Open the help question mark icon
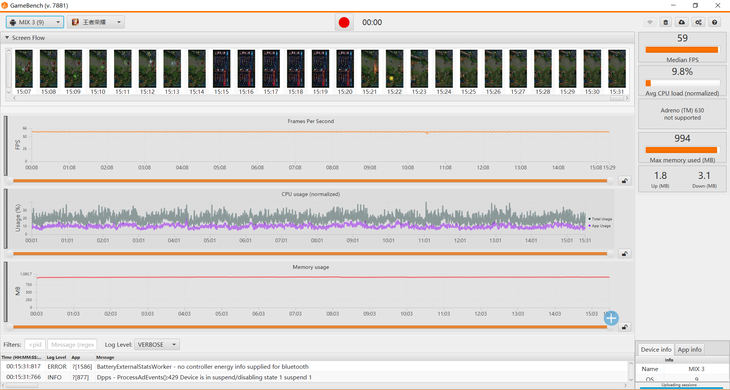 pos(715,22)
